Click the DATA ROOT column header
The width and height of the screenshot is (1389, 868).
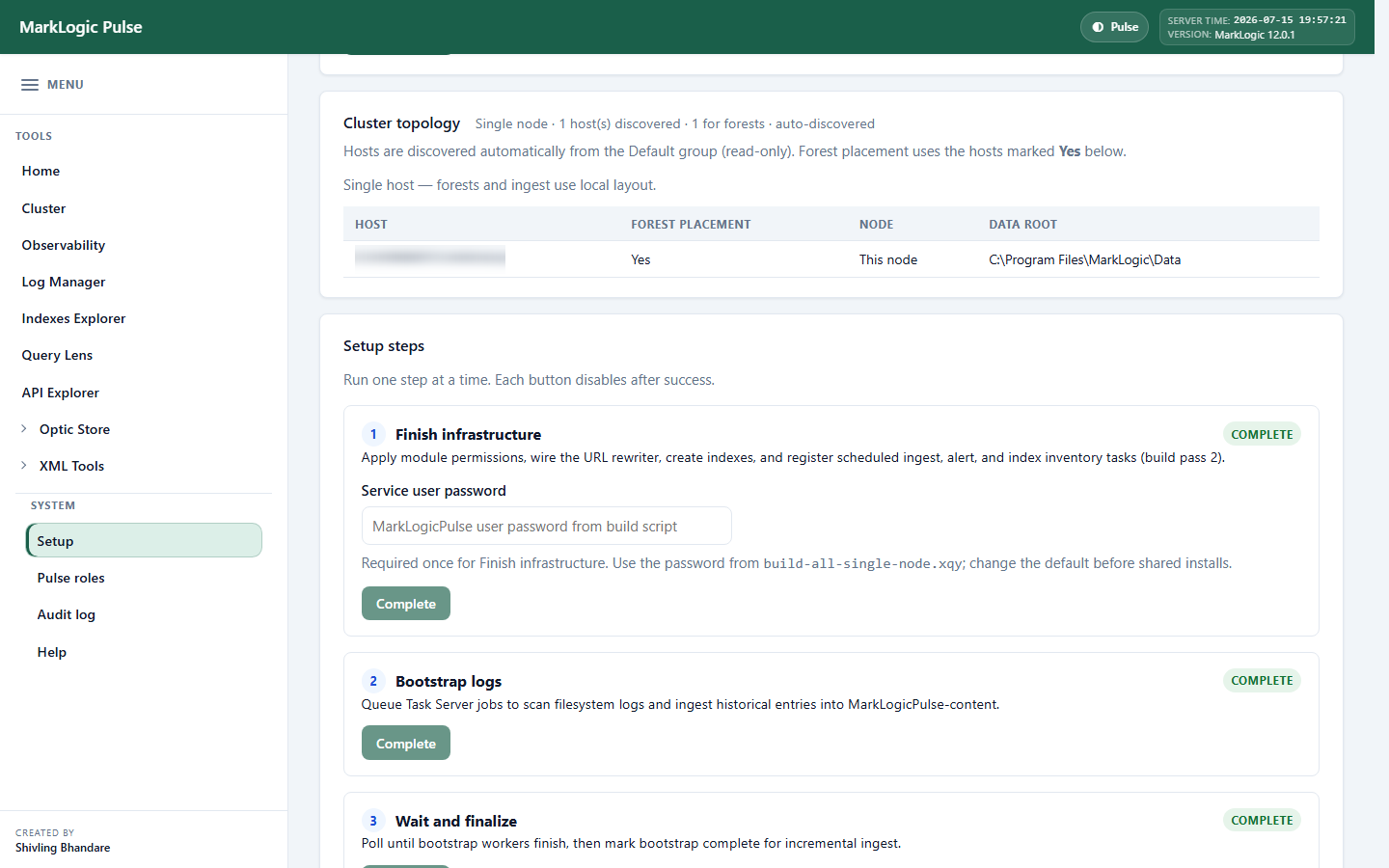click(1022, 225)
